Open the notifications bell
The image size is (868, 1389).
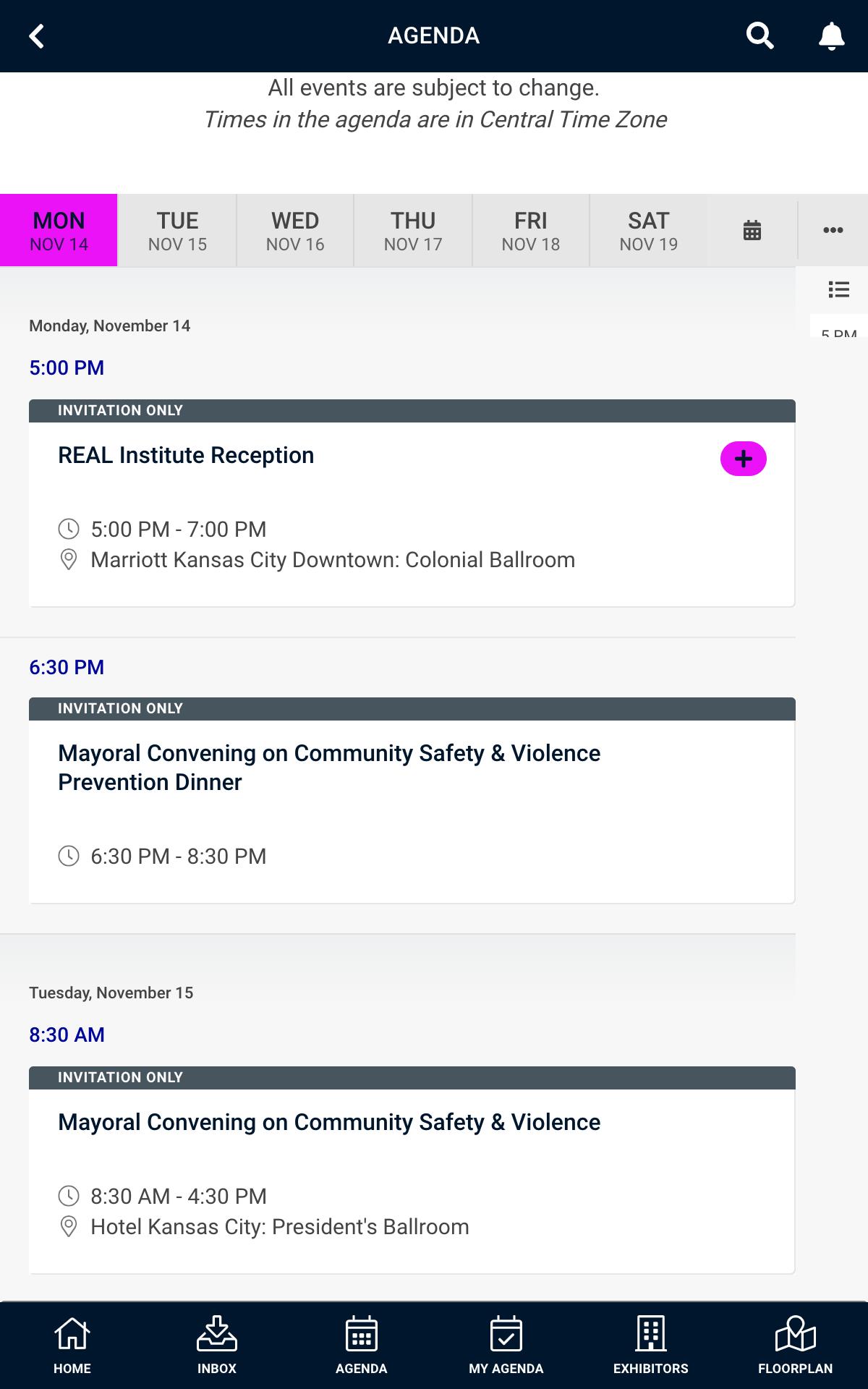point(831,35)
